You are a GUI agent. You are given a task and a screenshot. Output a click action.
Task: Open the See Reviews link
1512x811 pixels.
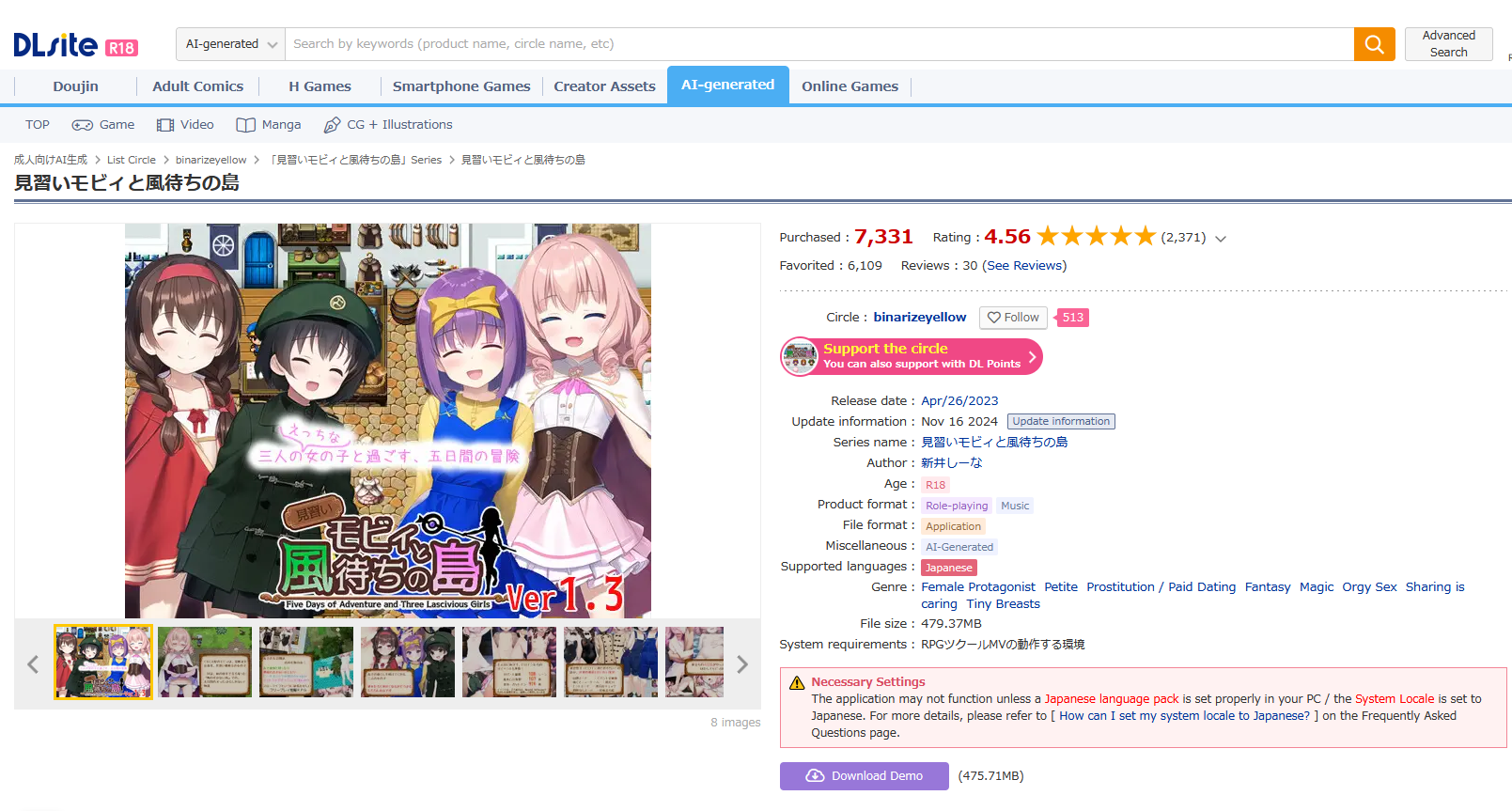pyautogui.click(x=1024, y=266)
